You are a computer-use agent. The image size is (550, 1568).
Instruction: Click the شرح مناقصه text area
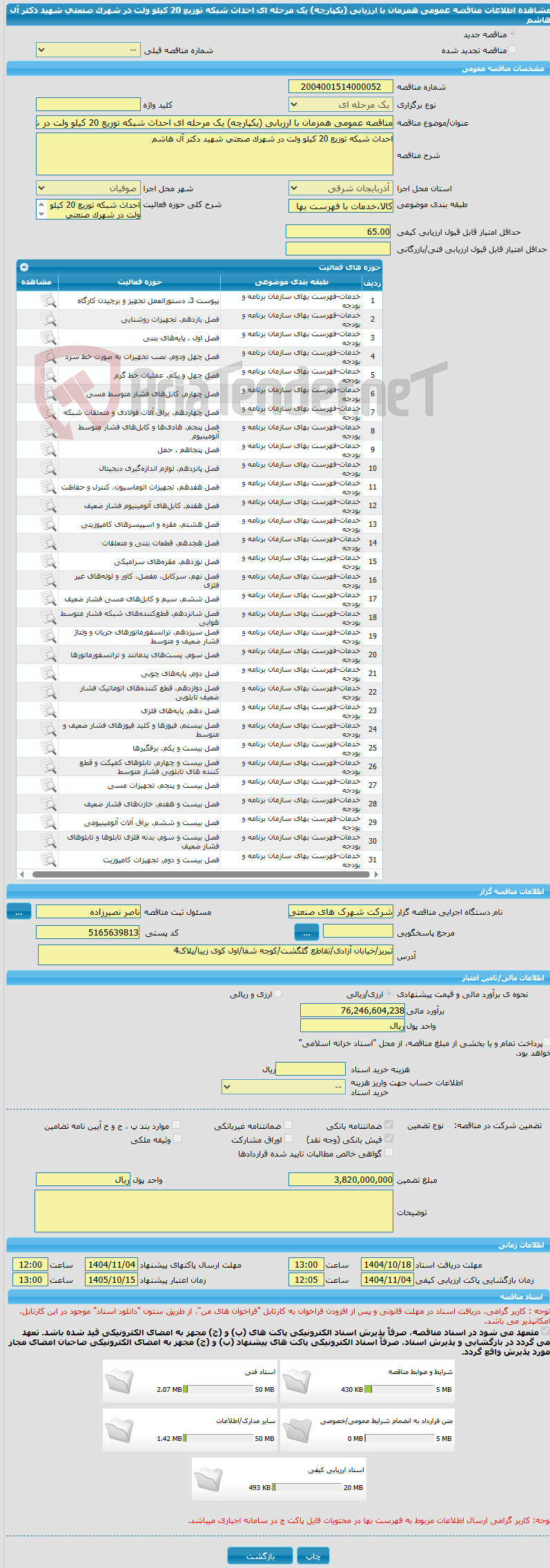point(214,154)
